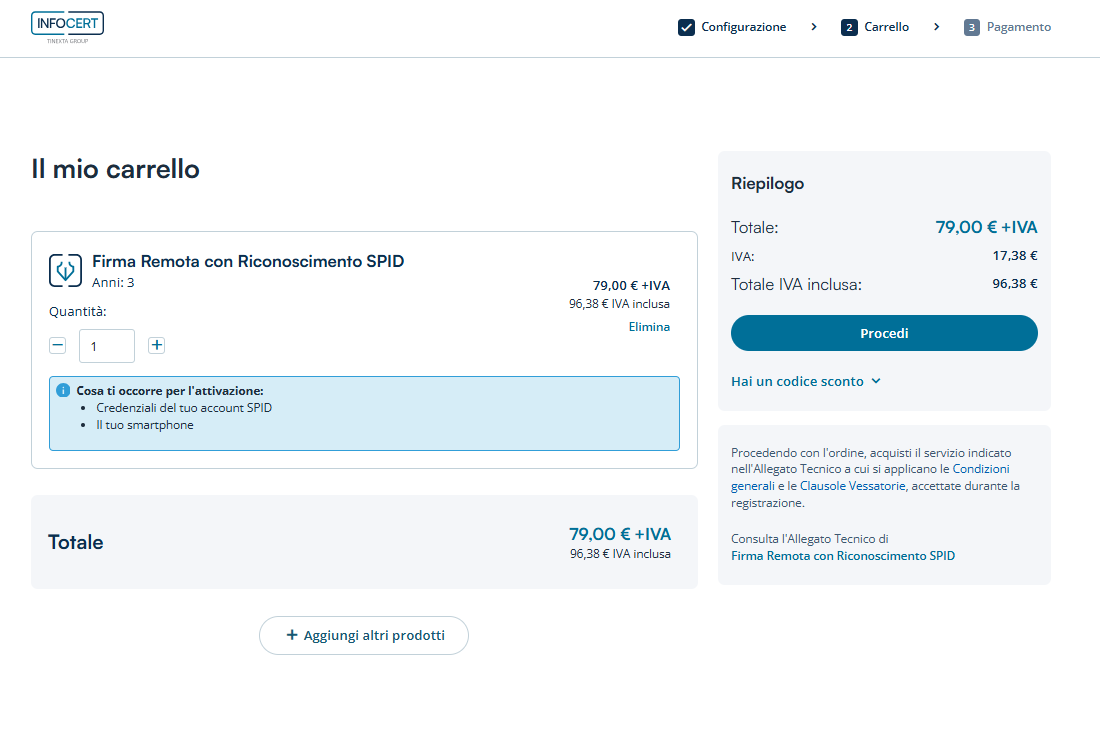Open the Clausole Vessatorie link

(852, 486)
